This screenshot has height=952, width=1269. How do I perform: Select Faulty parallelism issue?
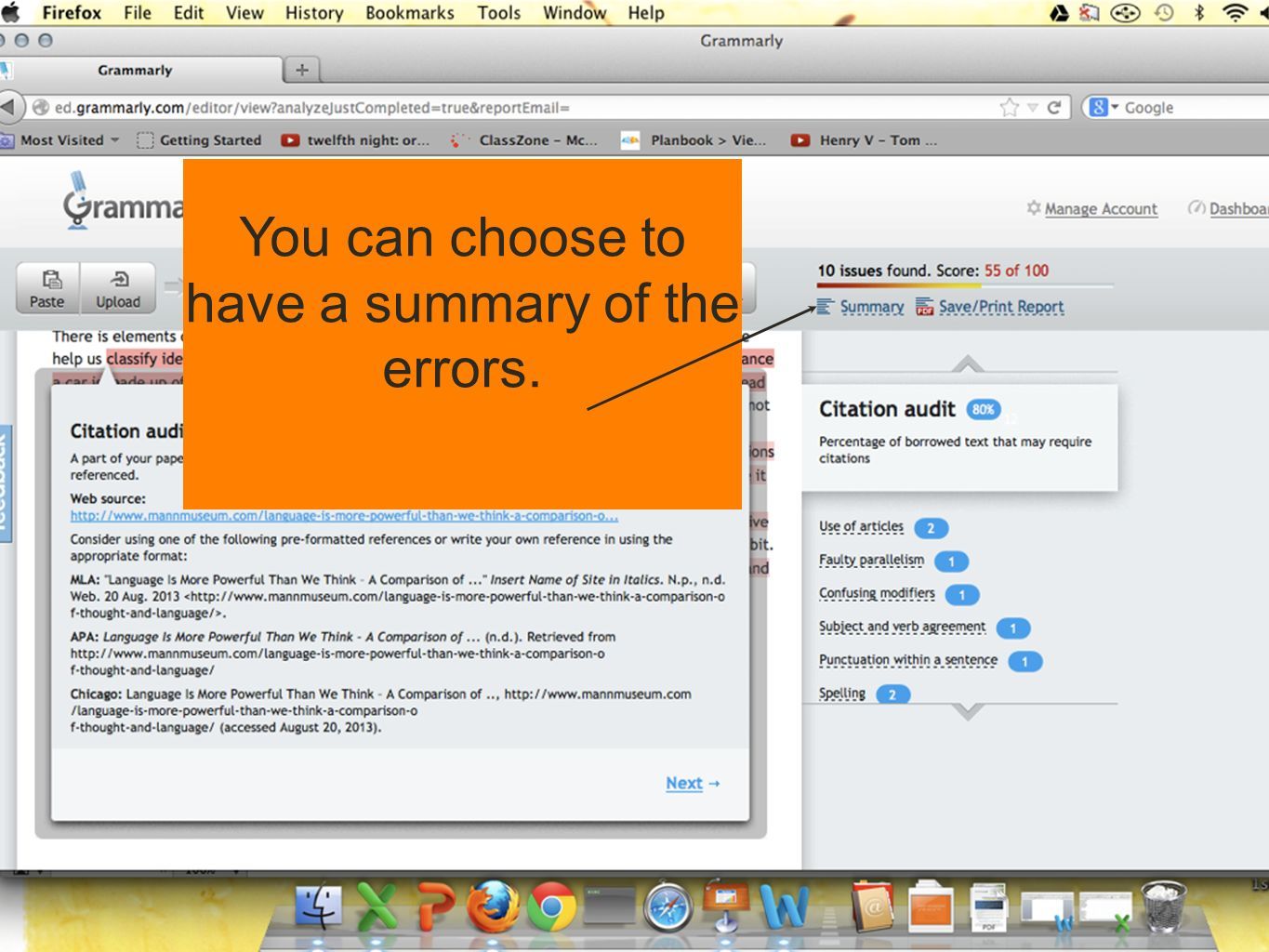871,561
